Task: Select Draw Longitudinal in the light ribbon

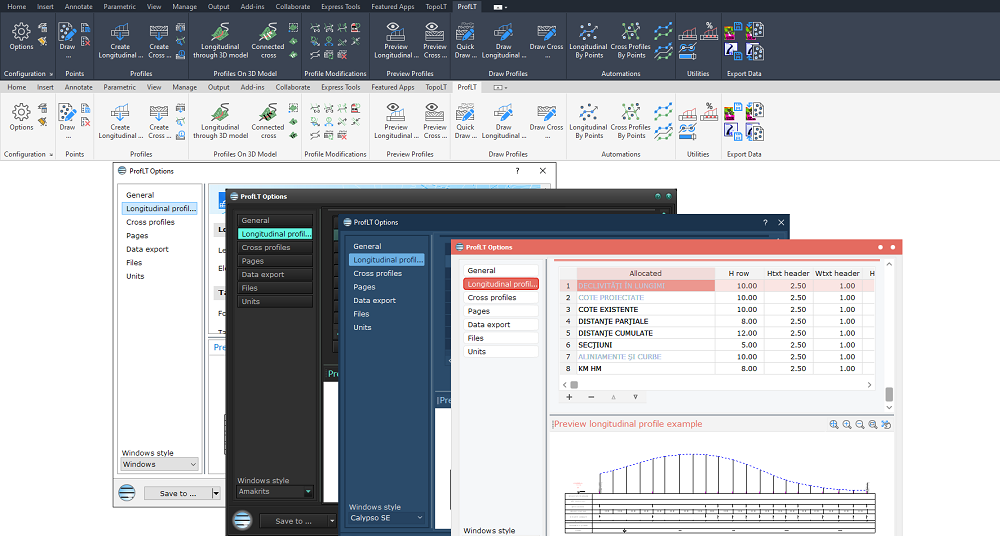Action: (x=504, y=122)
